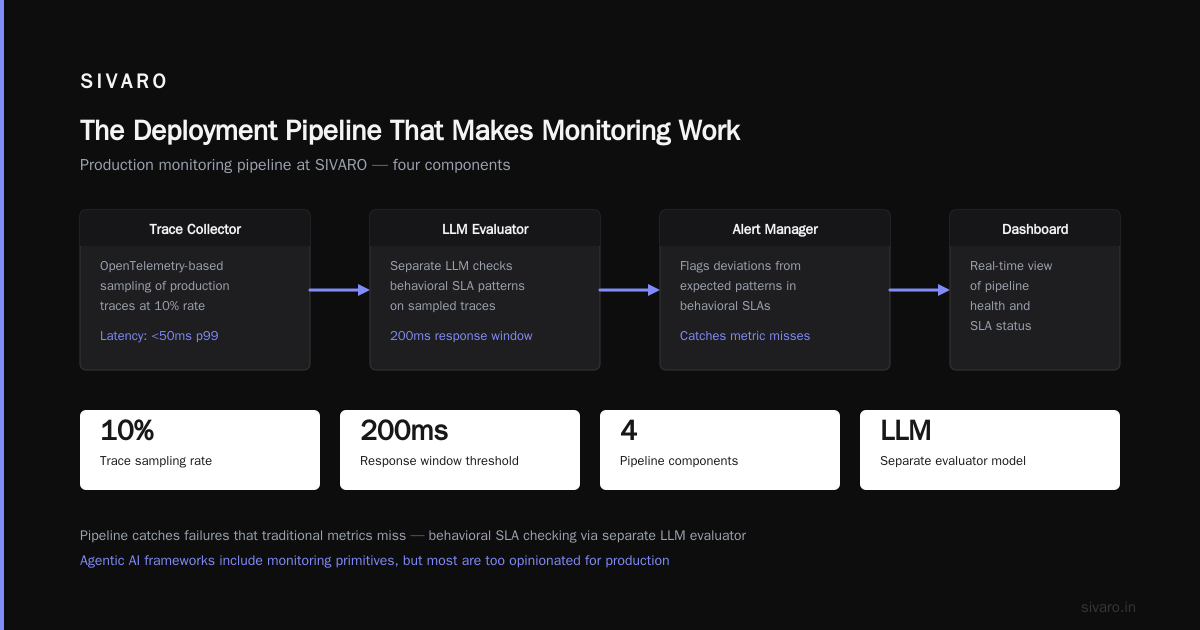Click the 'Agentic AI frameworks' highlighted sentence
The height and width of the screenshot is (630, 1200).
[375, 561]
